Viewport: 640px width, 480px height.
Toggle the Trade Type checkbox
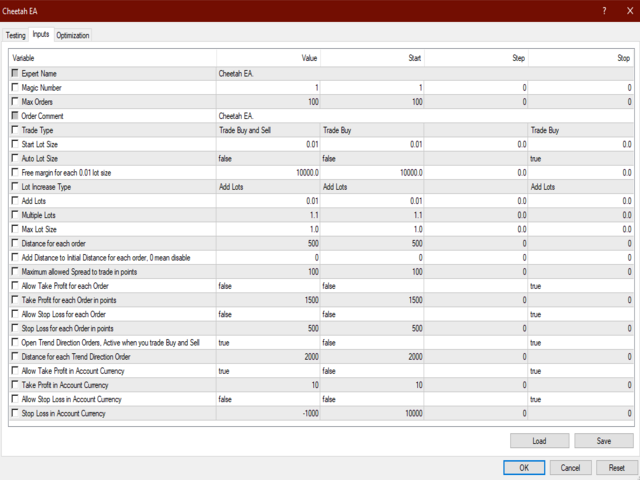pyautogui.click(x=15, y=130)
